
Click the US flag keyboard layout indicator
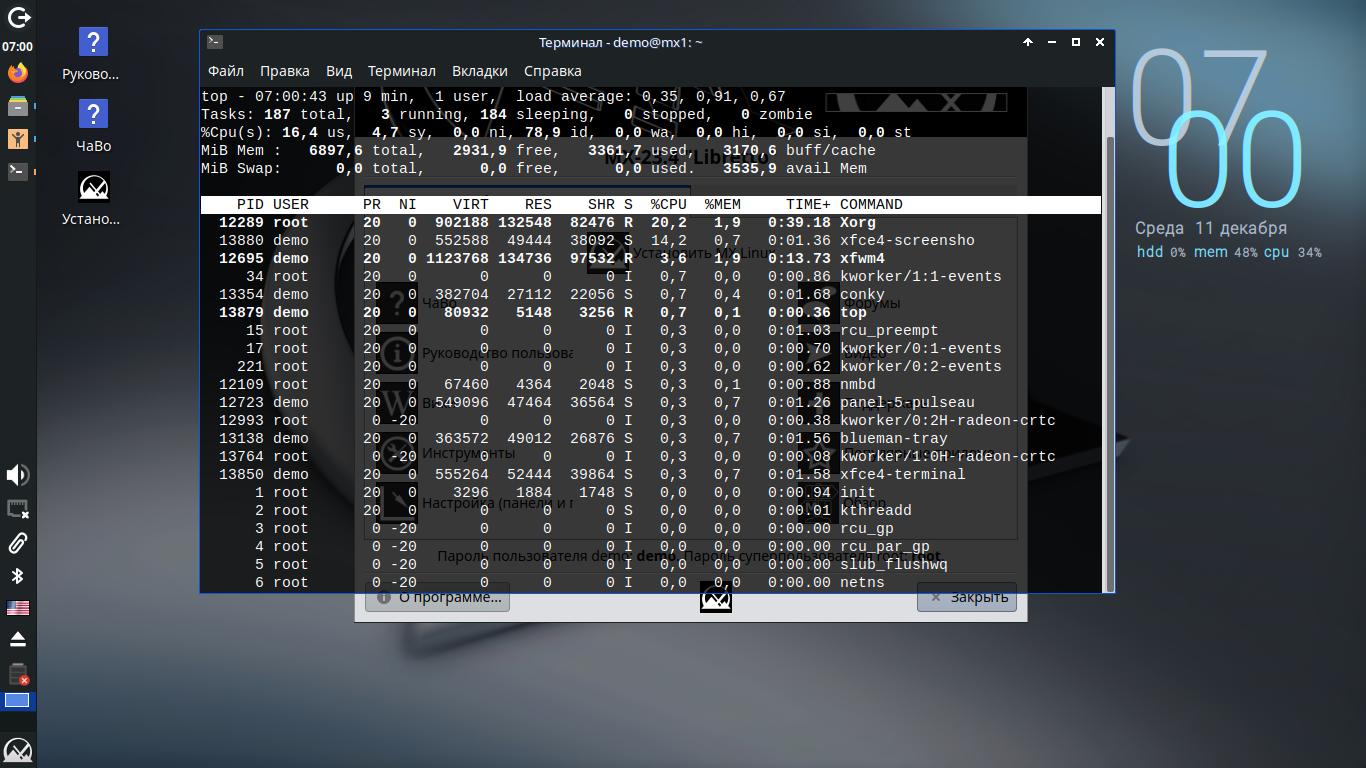(17, 607)
